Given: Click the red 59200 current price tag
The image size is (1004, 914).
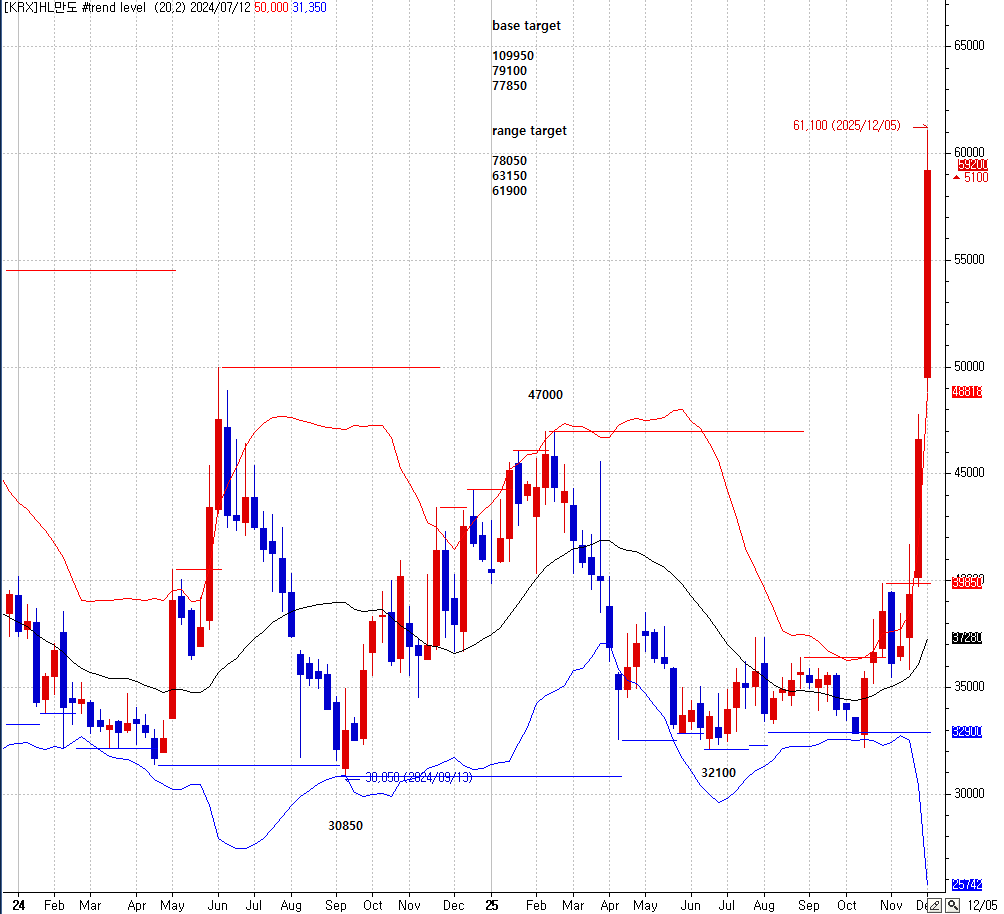Looking at the screenshot, I should click(x=971, y=165).
